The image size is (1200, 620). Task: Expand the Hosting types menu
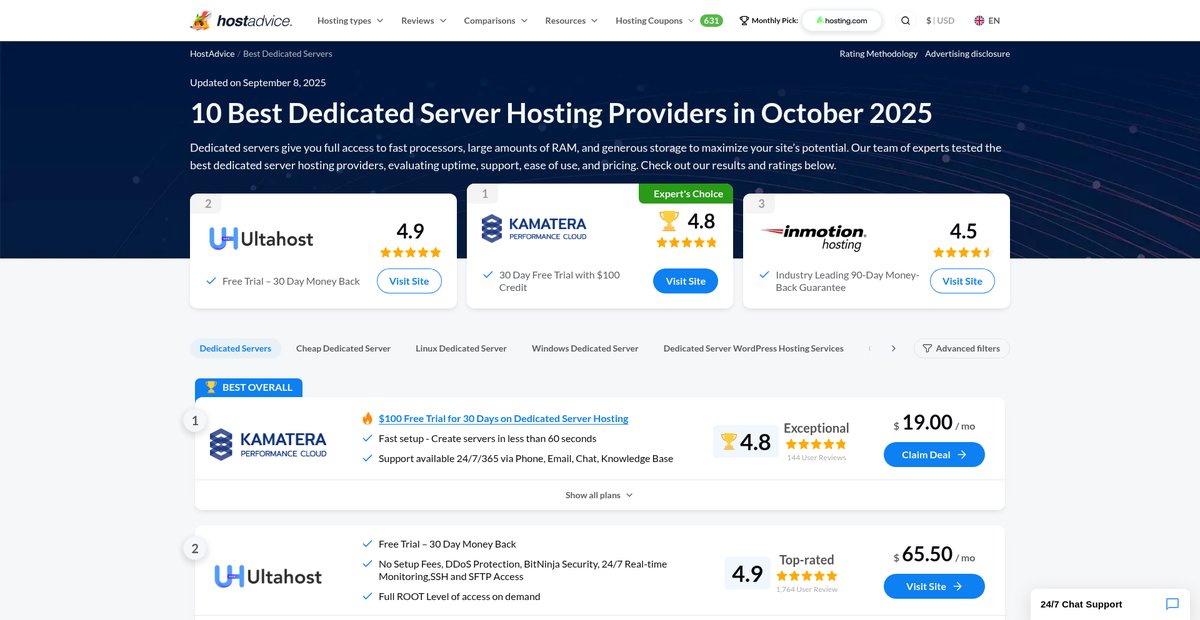pos(350,20)
